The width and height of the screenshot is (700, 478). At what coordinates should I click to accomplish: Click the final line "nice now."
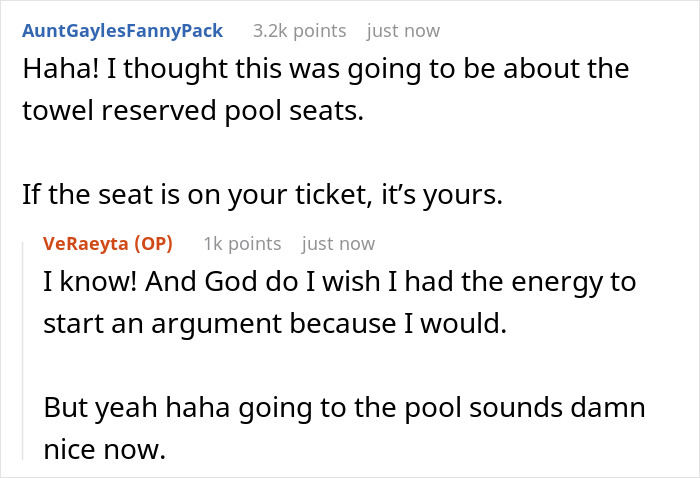pos(103,449)
